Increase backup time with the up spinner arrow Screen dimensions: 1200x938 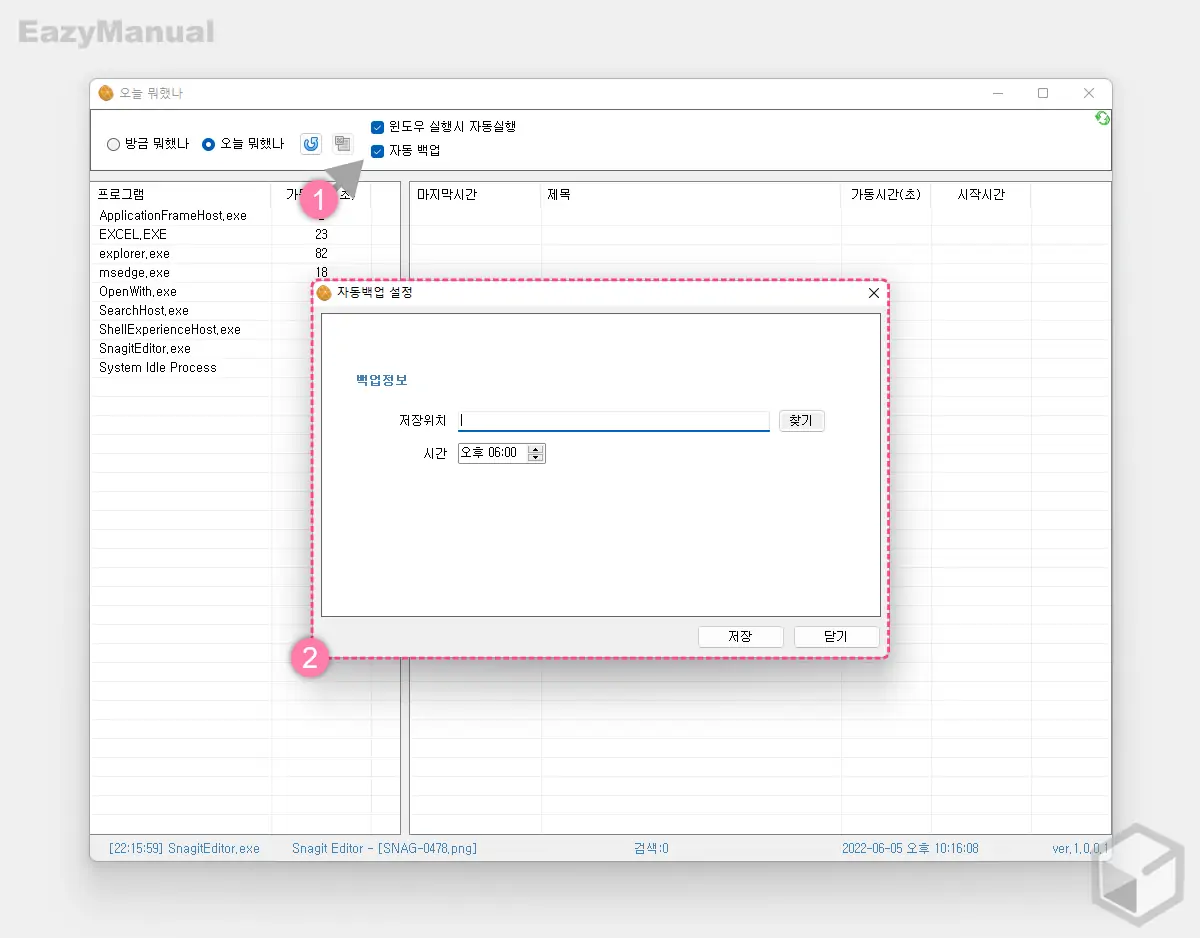pyautogui.click(x=537, y=449)
